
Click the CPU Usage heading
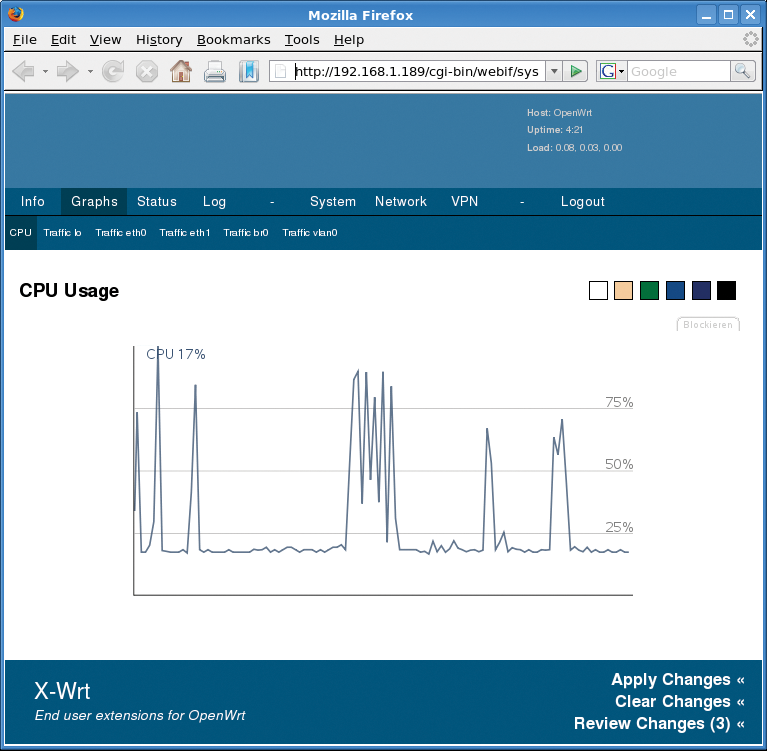click(x=69, y=291)
